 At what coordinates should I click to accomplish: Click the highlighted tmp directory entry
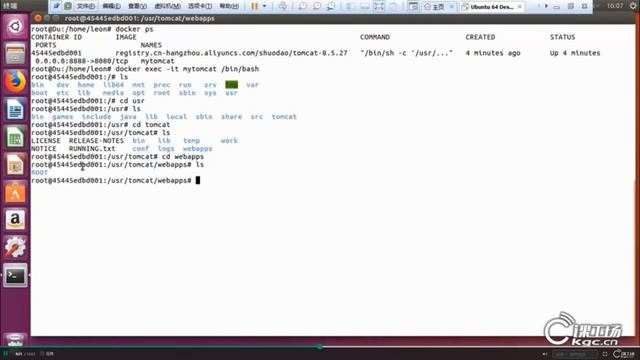tap(231, 85)
